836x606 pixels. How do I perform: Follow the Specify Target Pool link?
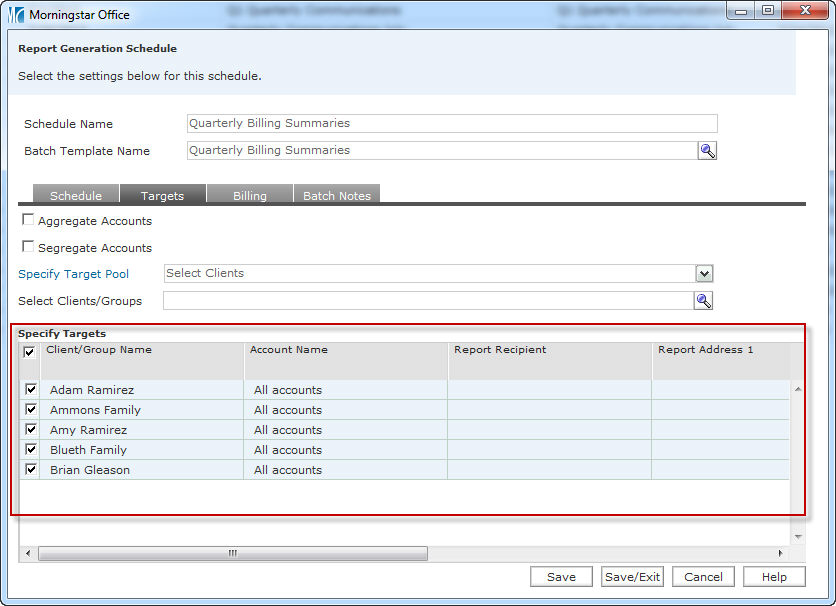pos(73,274)
